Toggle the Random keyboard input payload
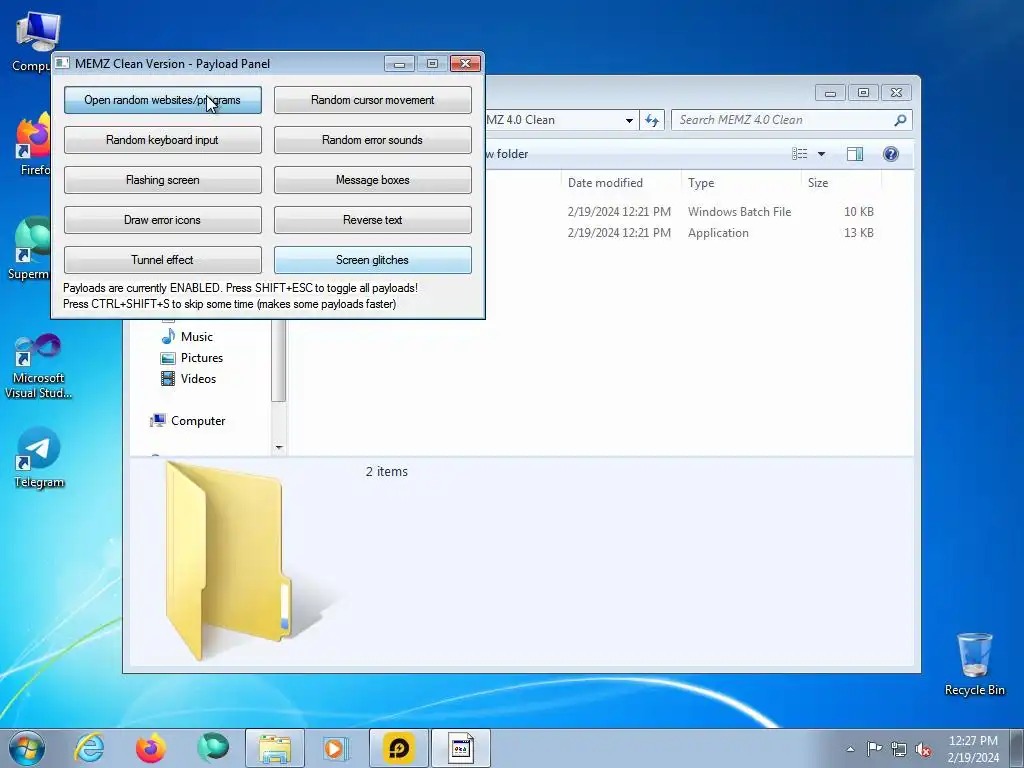The width and height of the screenshot is (1024, 768). click(163, 140)
